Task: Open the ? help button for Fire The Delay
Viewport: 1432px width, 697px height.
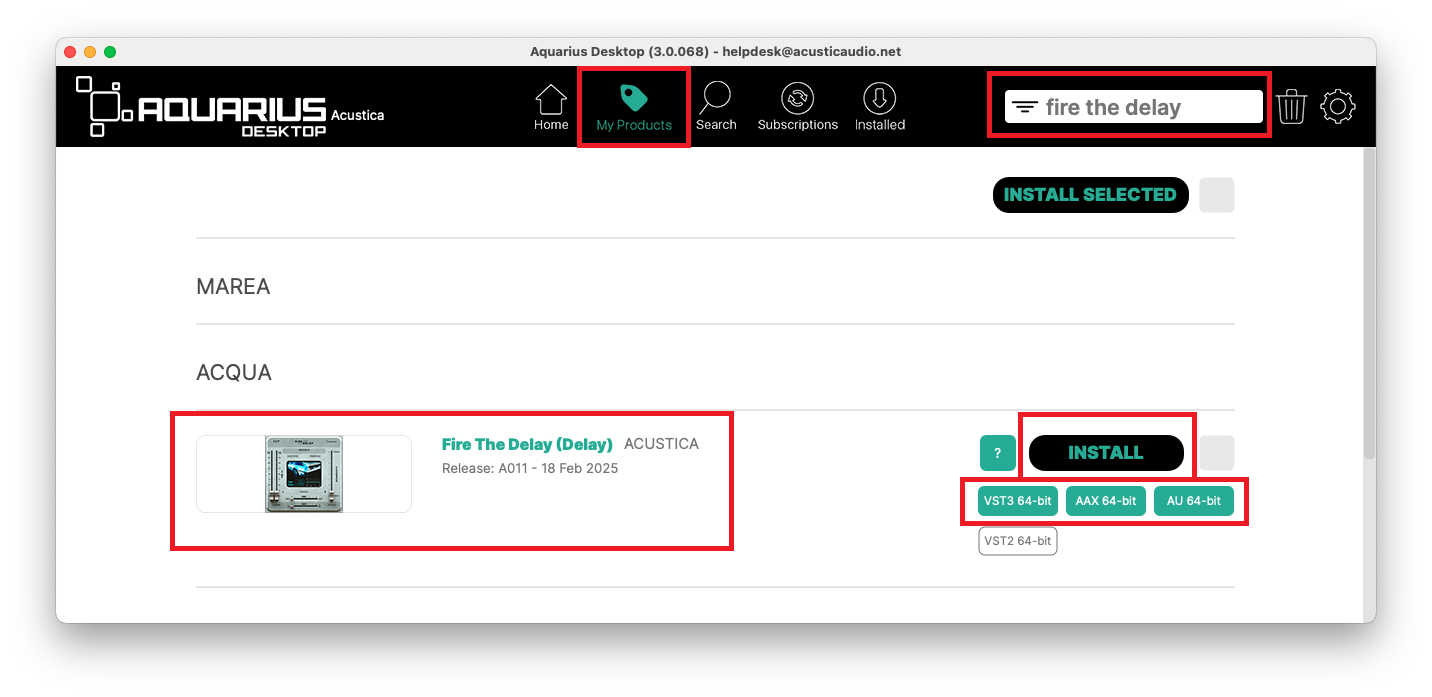Action: pos(997,453)
